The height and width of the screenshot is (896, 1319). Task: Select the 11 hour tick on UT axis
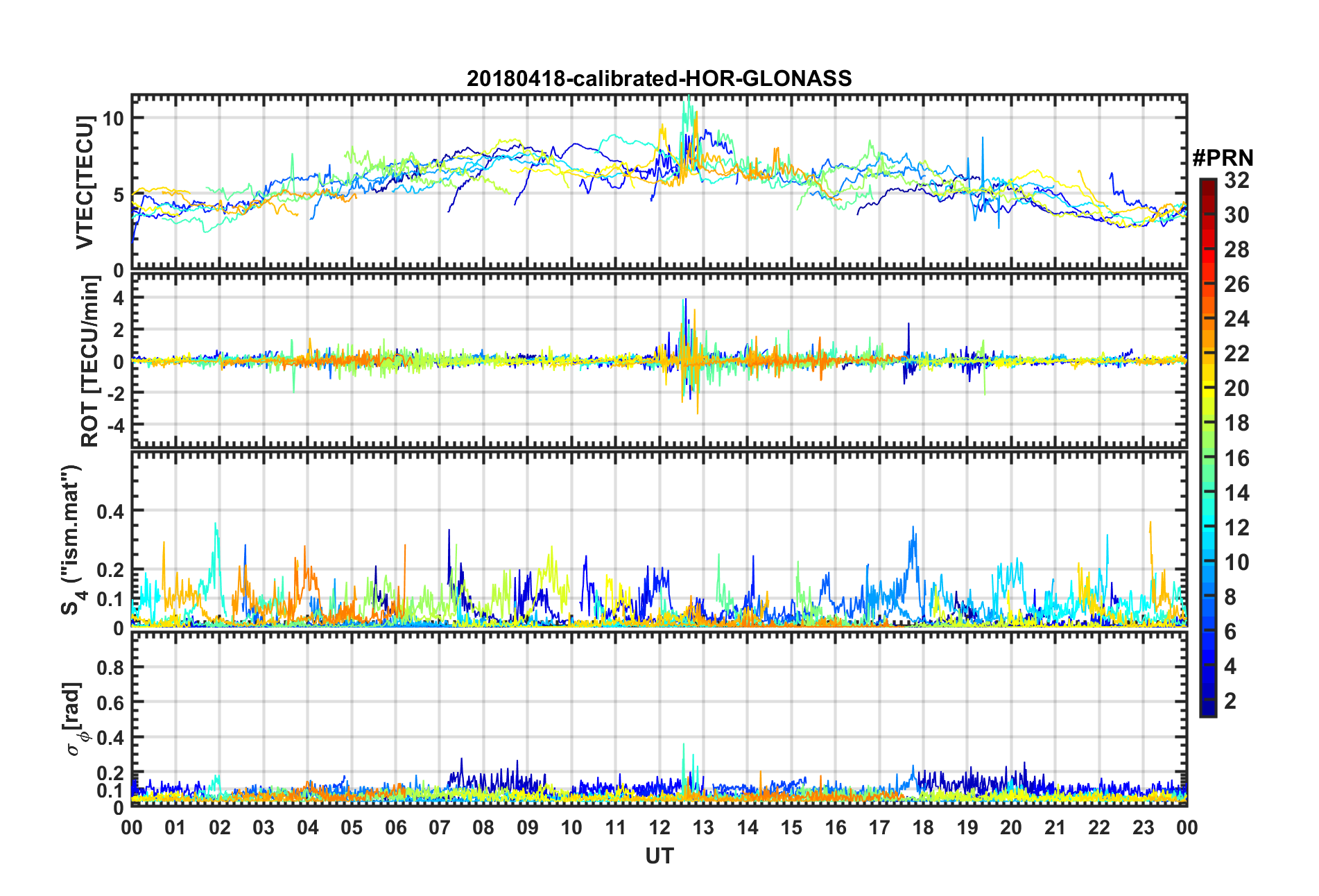[616, 828]
